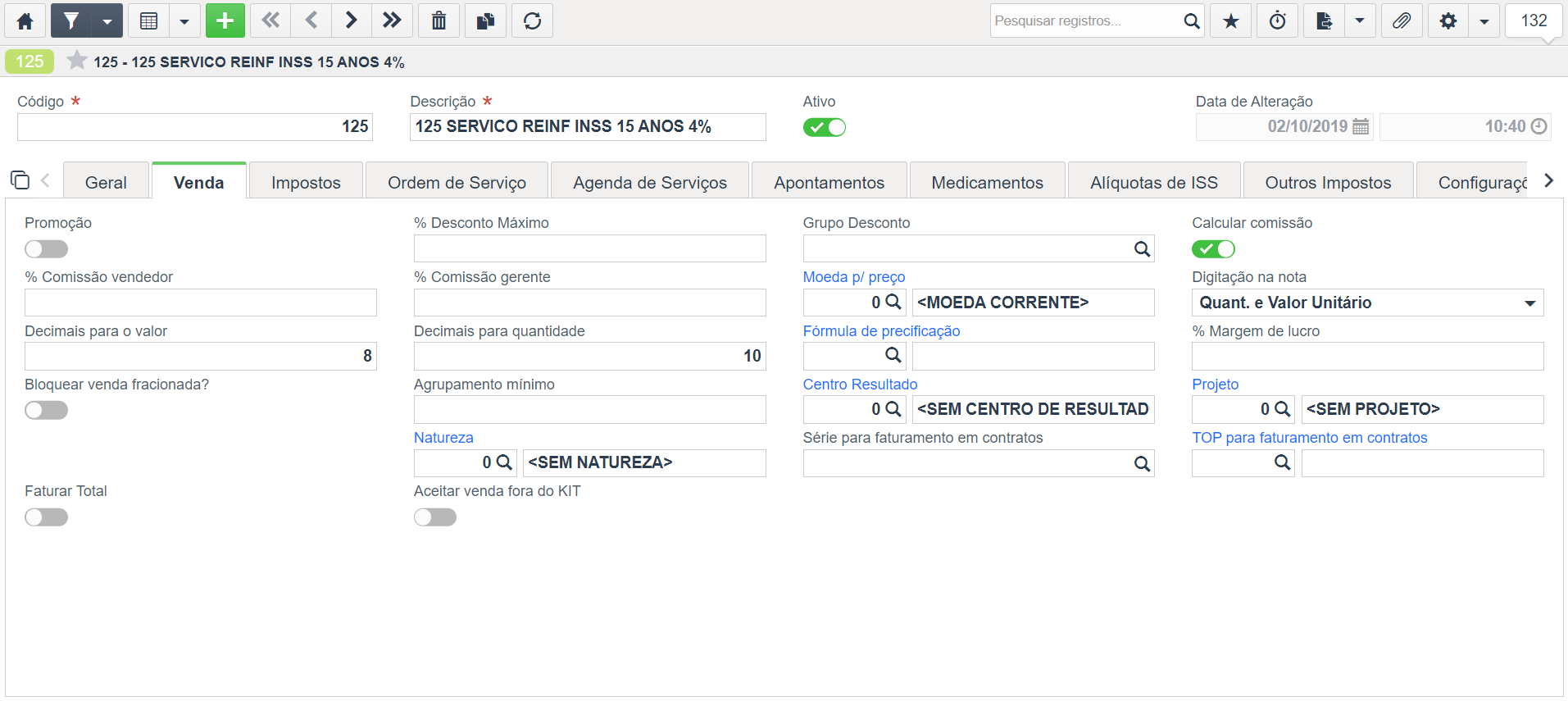This screenshot has height=701, width=1568.
Task: Expand the settings gear dropdown arrow
Action: 1484,20
